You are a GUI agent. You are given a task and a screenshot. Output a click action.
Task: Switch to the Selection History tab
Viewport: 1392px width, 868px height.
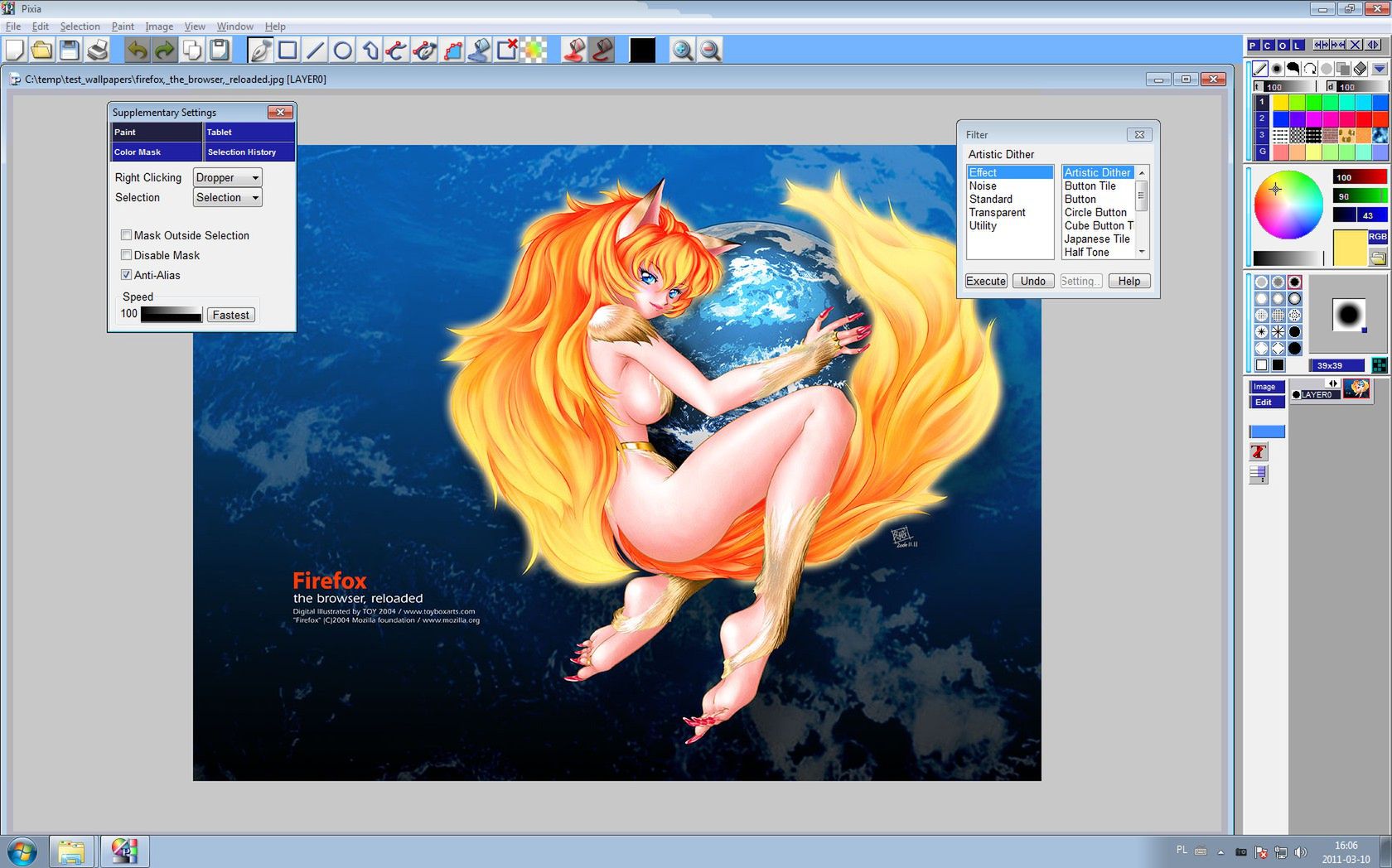249,152
